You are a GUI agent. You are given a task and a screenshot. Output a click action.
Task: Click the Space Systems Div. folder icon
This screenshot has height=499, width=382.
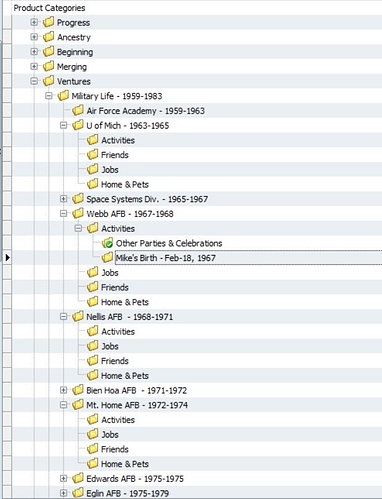(78, 199)
